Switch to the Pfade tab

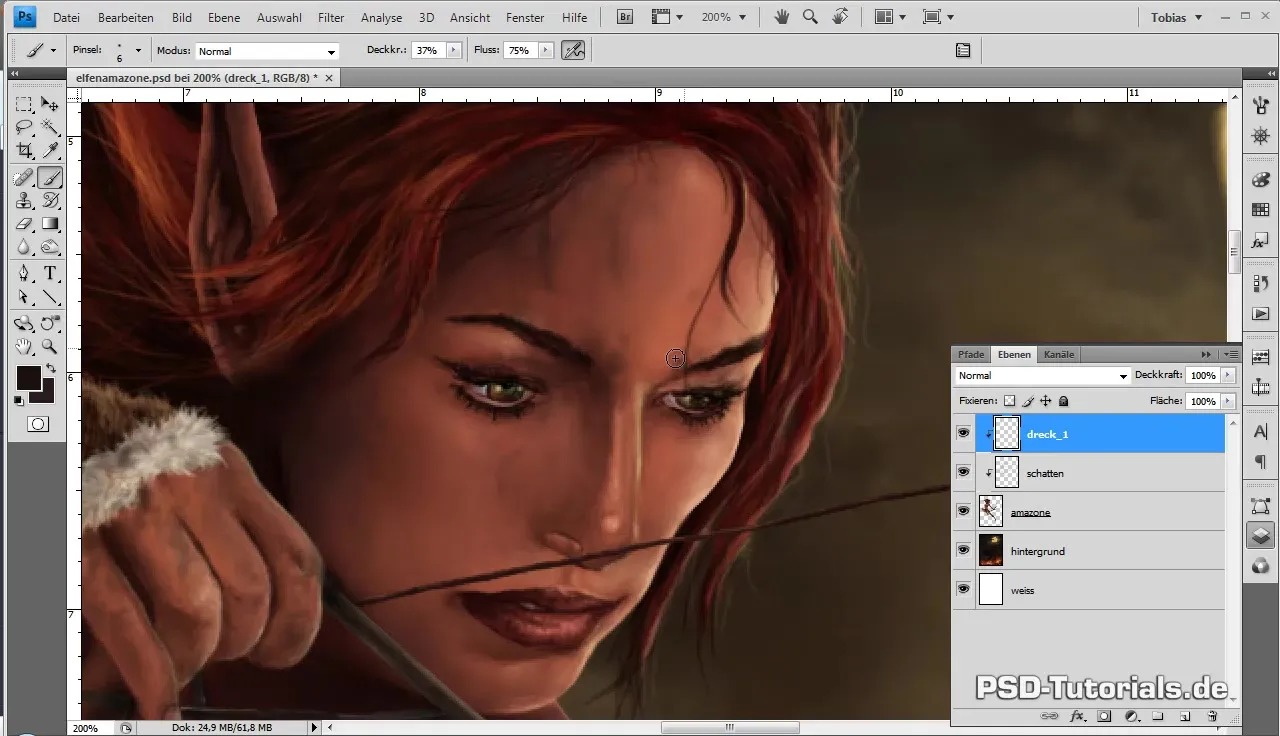click(971, 354)
